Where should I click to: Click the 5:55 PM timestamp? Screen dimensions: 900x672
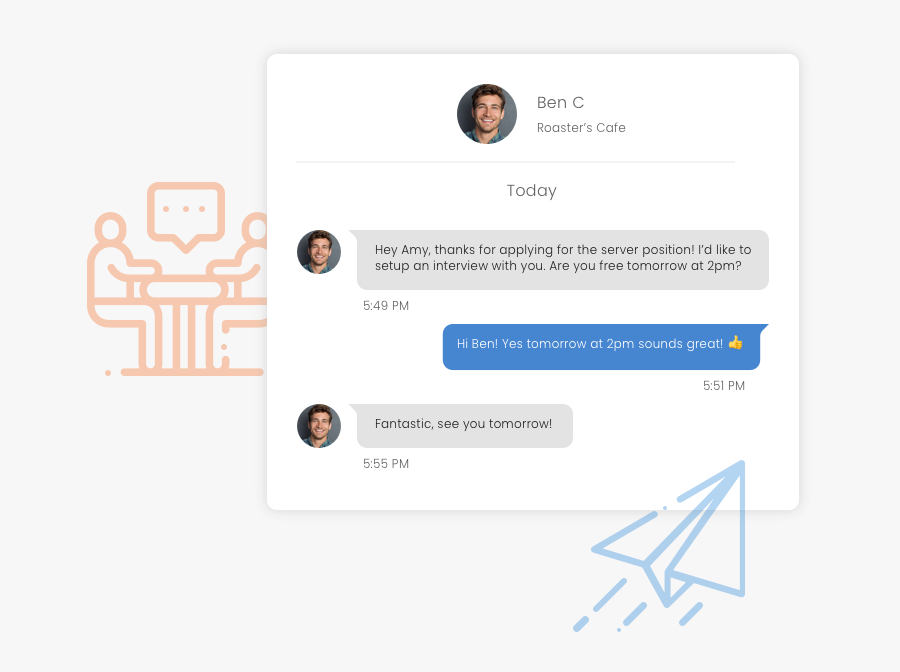(386, 464)
